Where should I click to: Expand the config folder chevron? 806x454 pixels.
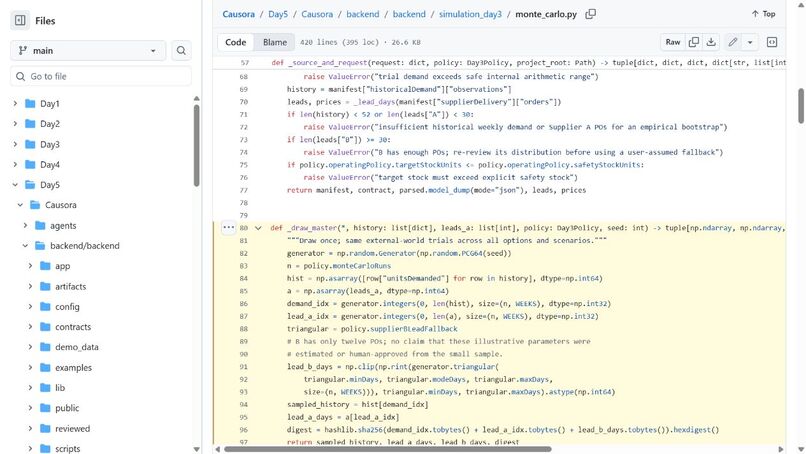click(30, 306)
